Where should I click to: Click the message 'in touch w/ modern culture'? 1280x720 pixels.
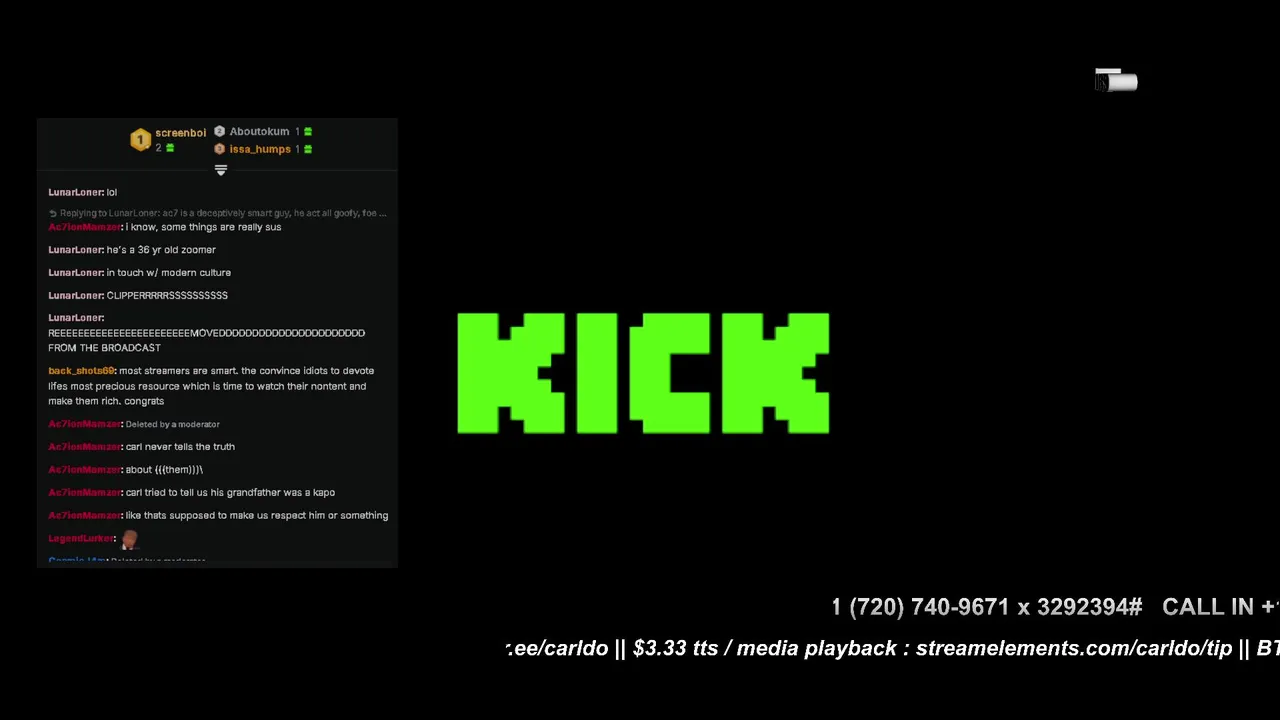169,273
